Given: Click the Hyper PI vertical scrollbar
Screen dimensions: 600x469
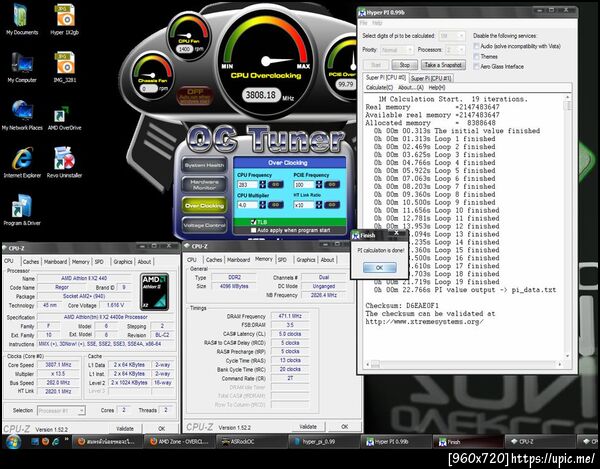Looking at the screenshot, I should point(568,226).
